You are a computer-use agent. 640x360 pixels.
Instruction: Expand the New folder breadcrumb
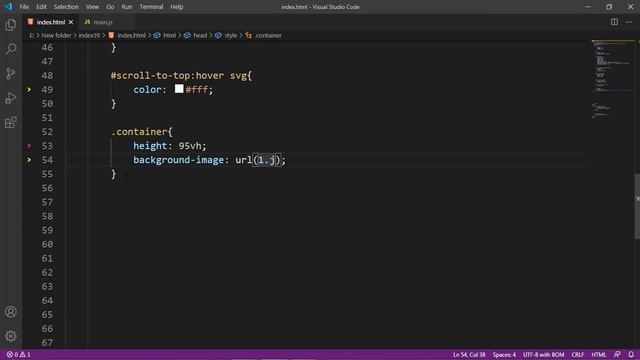click(56, 36)
